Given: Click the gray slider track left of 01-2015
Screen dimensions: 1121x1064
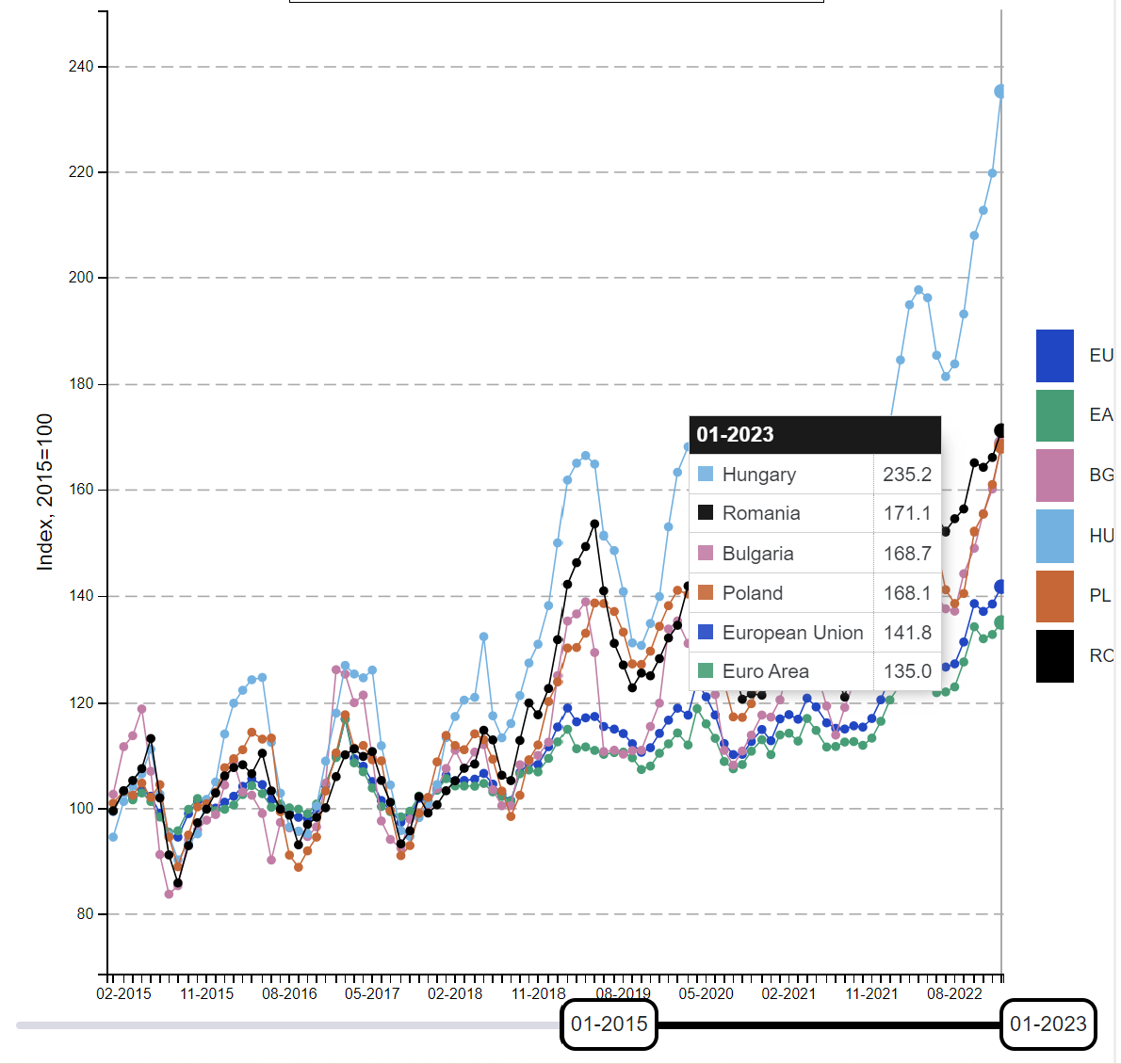Looking at the screenshot, I should pyautogui.click(x=283, y=1025).
